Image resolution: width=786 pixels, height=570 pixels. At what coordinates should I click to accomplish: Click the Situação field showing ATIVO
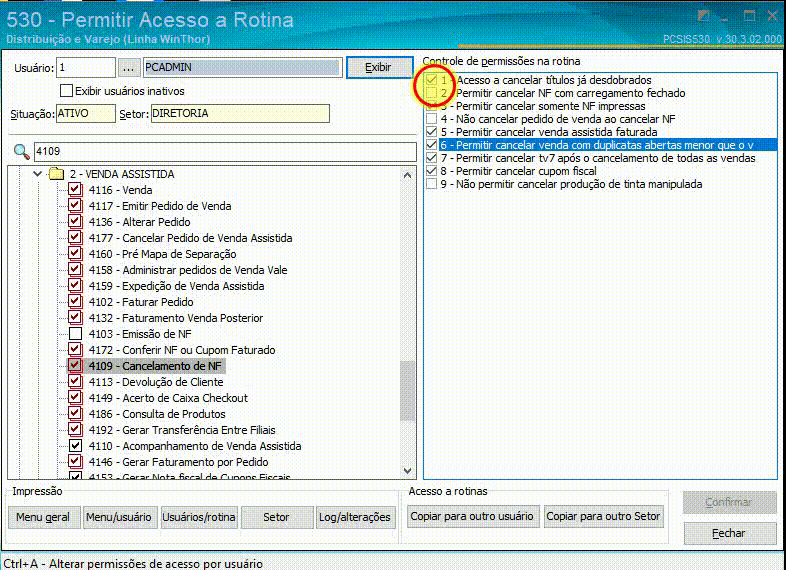coord(86,113)
